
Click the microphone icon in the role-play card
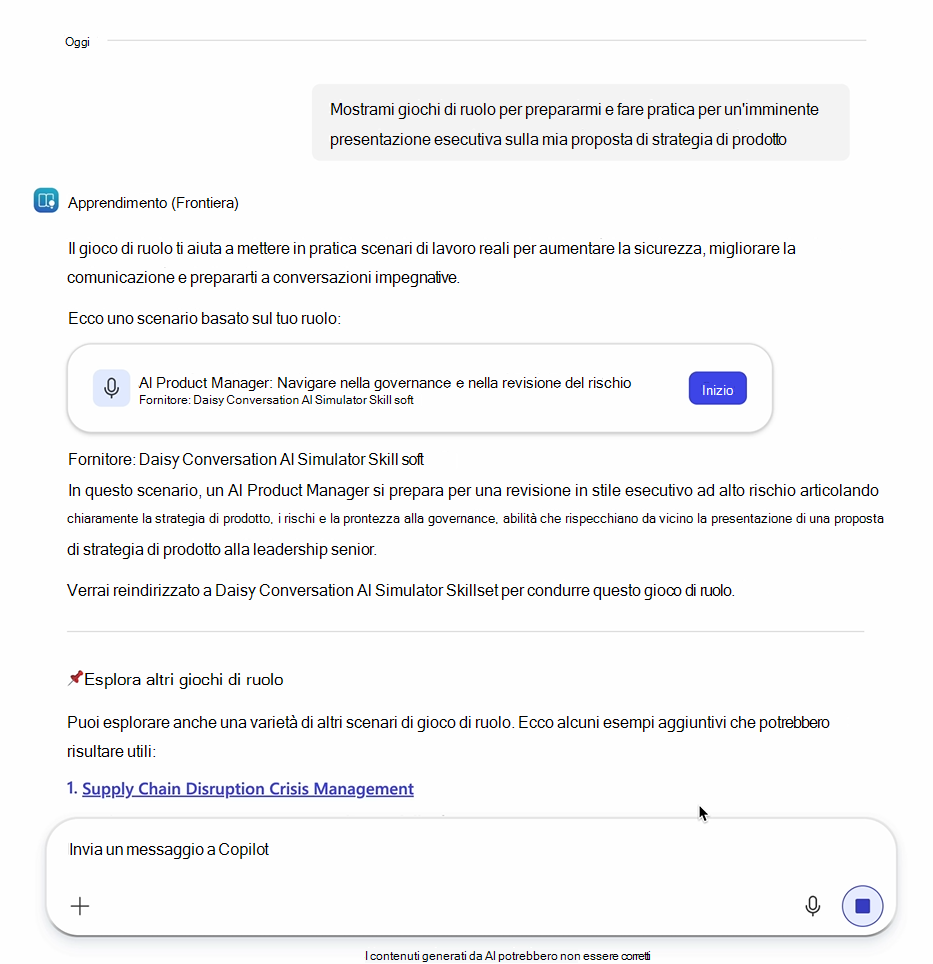[111, 388]
